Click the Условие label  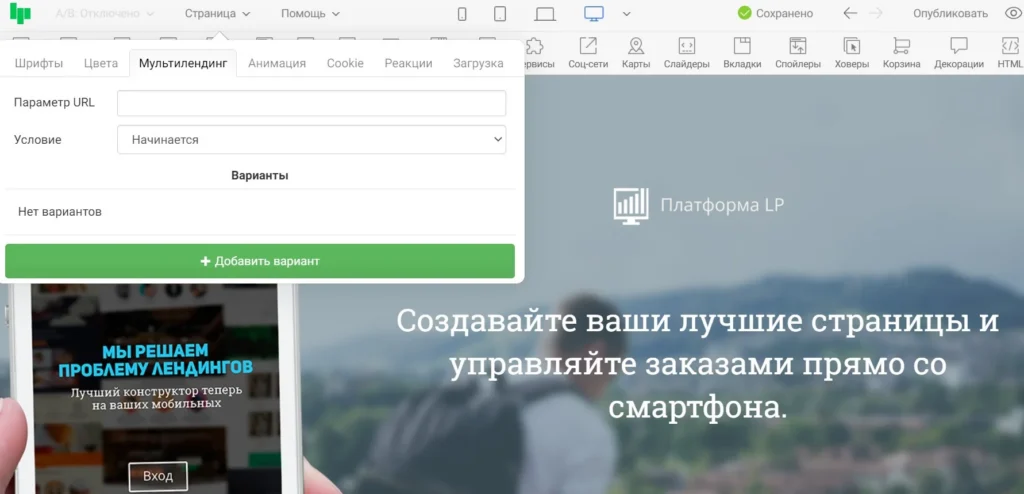click(37, 139)
